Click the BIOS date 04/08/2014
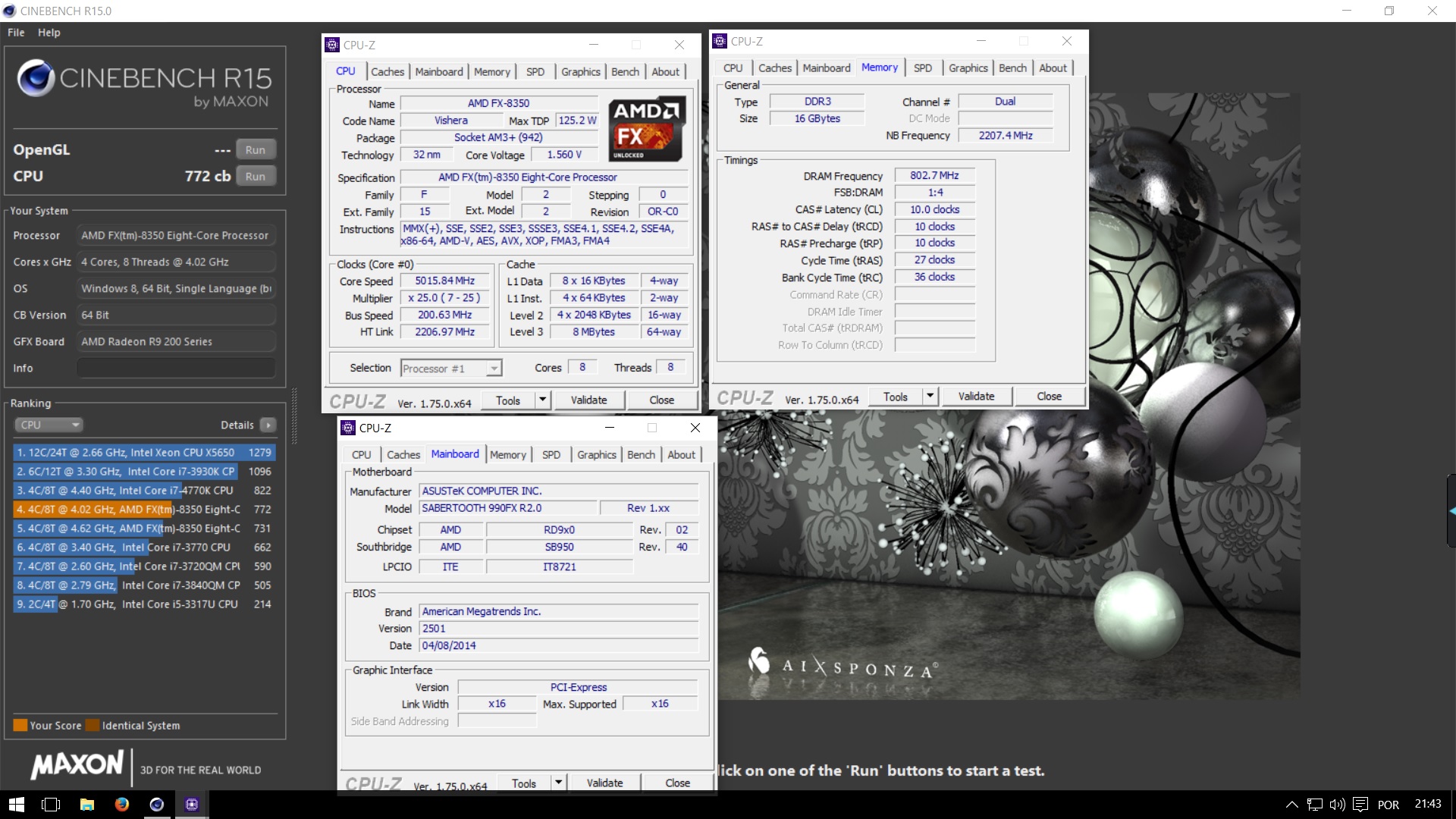 (x=560, y=645)
